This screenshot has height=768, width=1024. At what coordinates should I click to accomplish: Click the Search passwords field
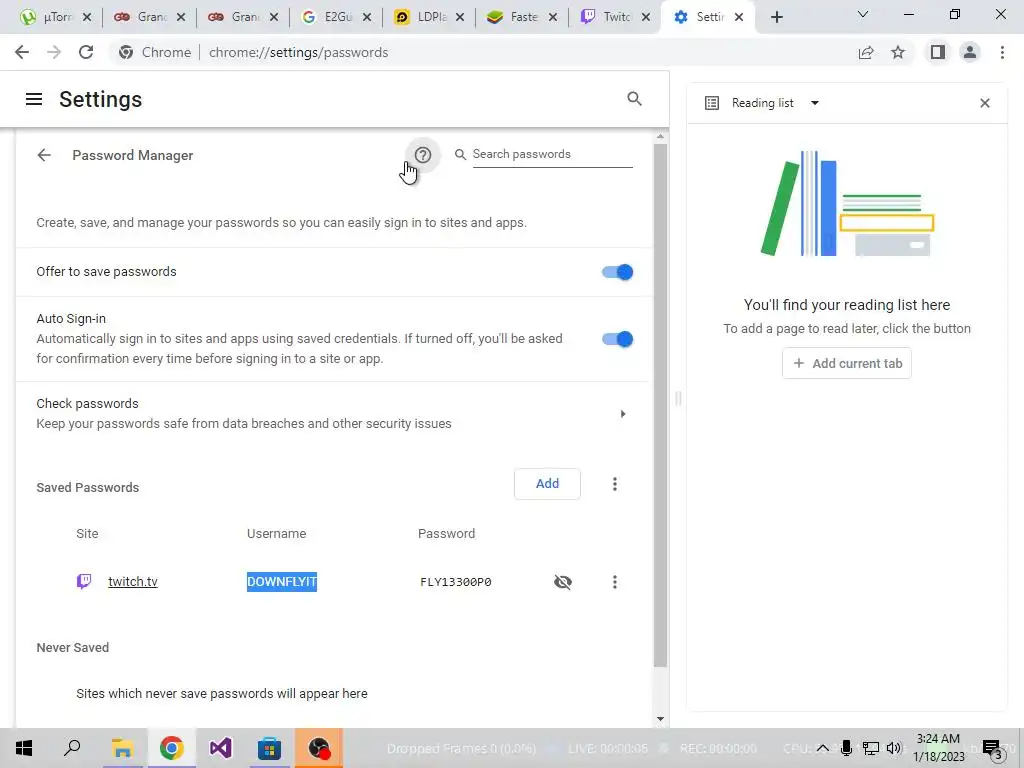[552, 154]
